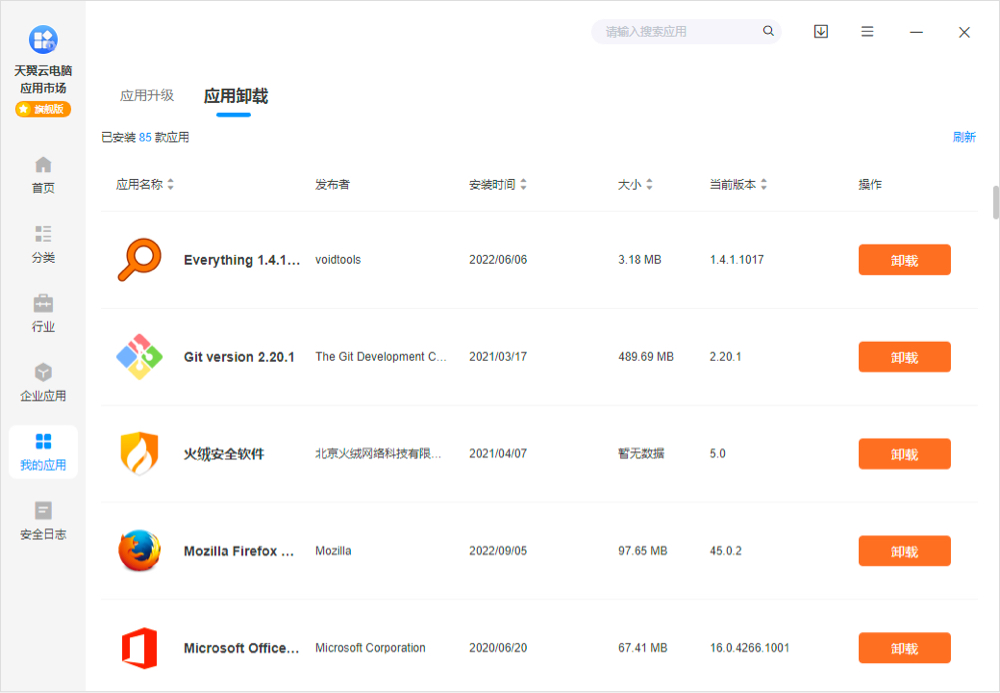Open the 企业应用 enterprise apps icon
1000x693 pixels.
coord(42,380)
